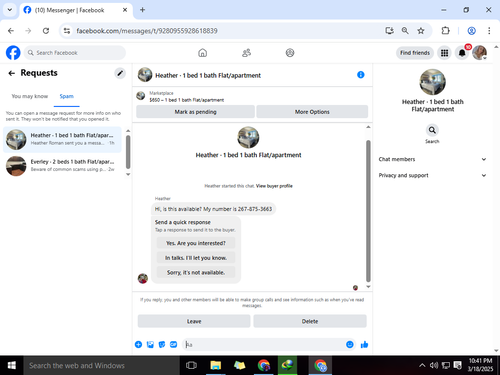
Task: Open Heather 1 bed 1 bath request
Action: coord(62,139)
